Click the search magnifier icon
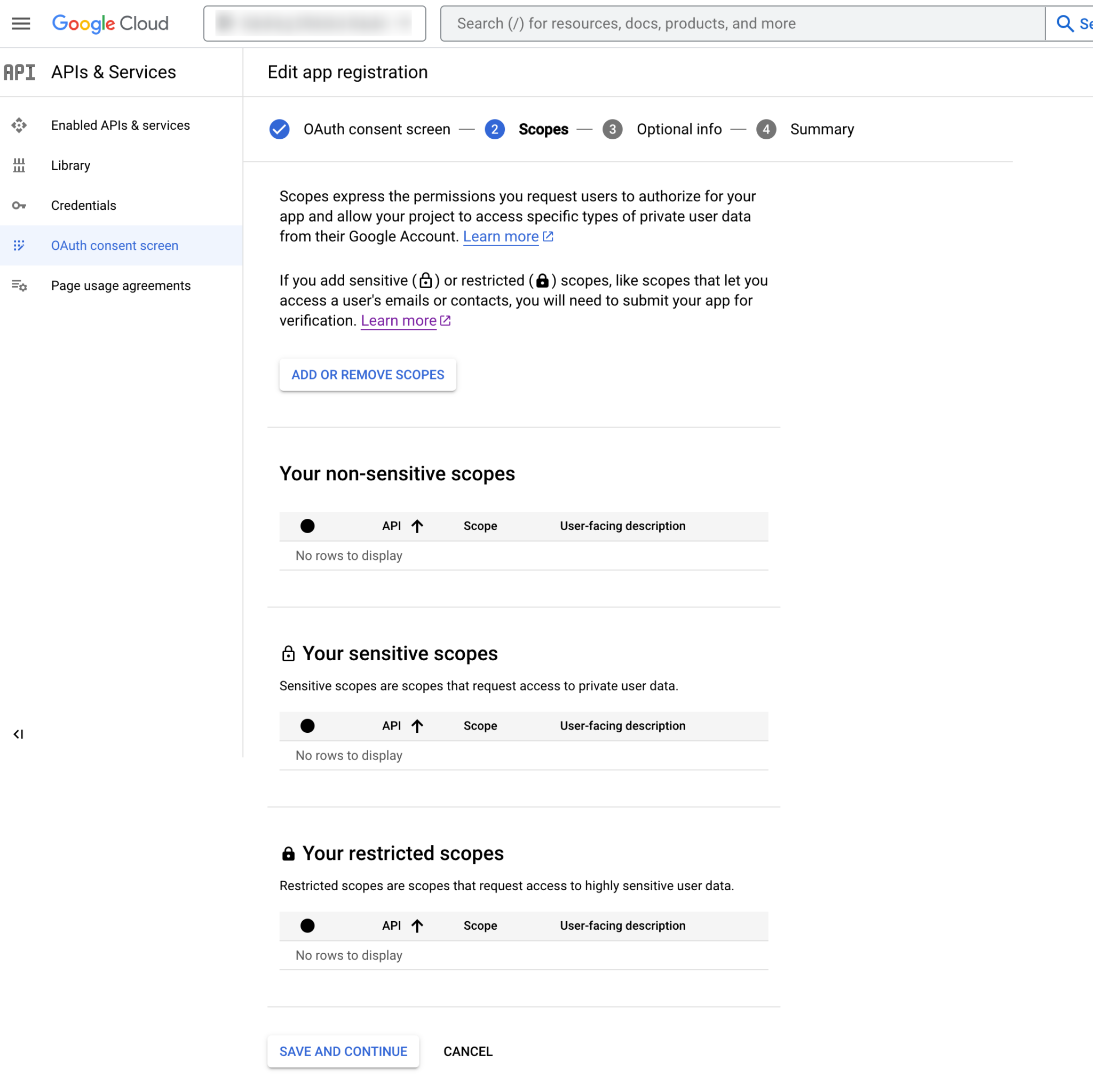This screenshot has height=1092, width=1093. click(1064, 23)
